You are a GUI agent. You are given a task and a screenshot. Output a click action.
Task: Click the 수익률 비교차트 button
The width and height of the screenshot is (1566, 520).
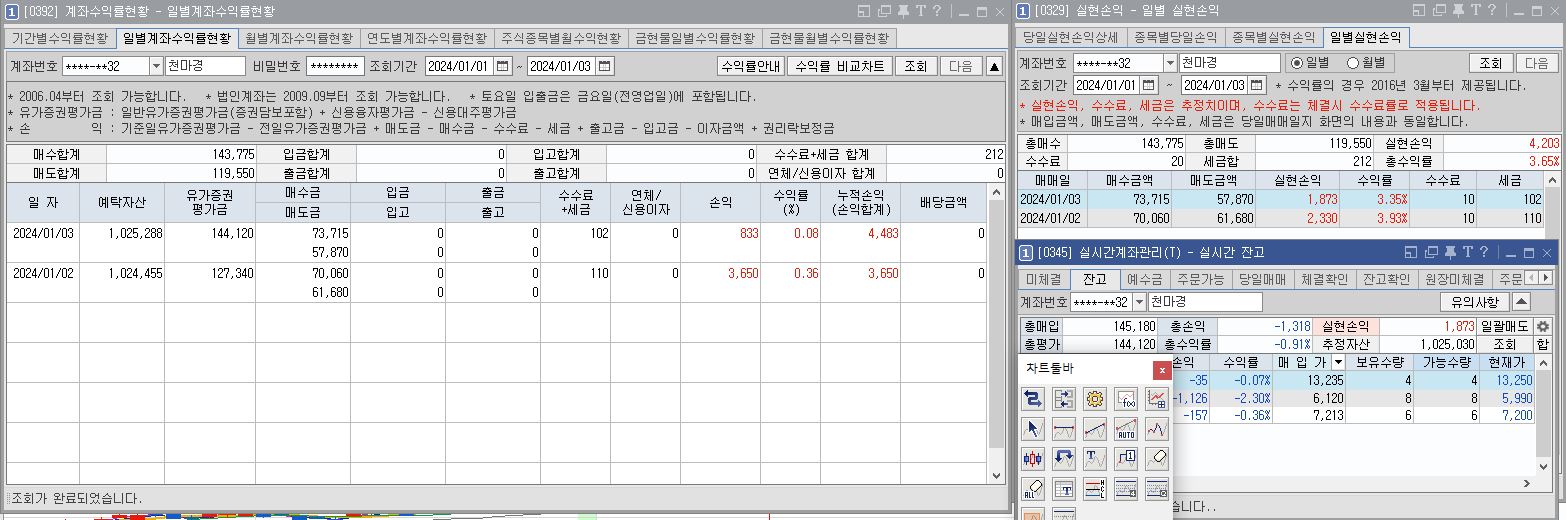click(839, 66)
